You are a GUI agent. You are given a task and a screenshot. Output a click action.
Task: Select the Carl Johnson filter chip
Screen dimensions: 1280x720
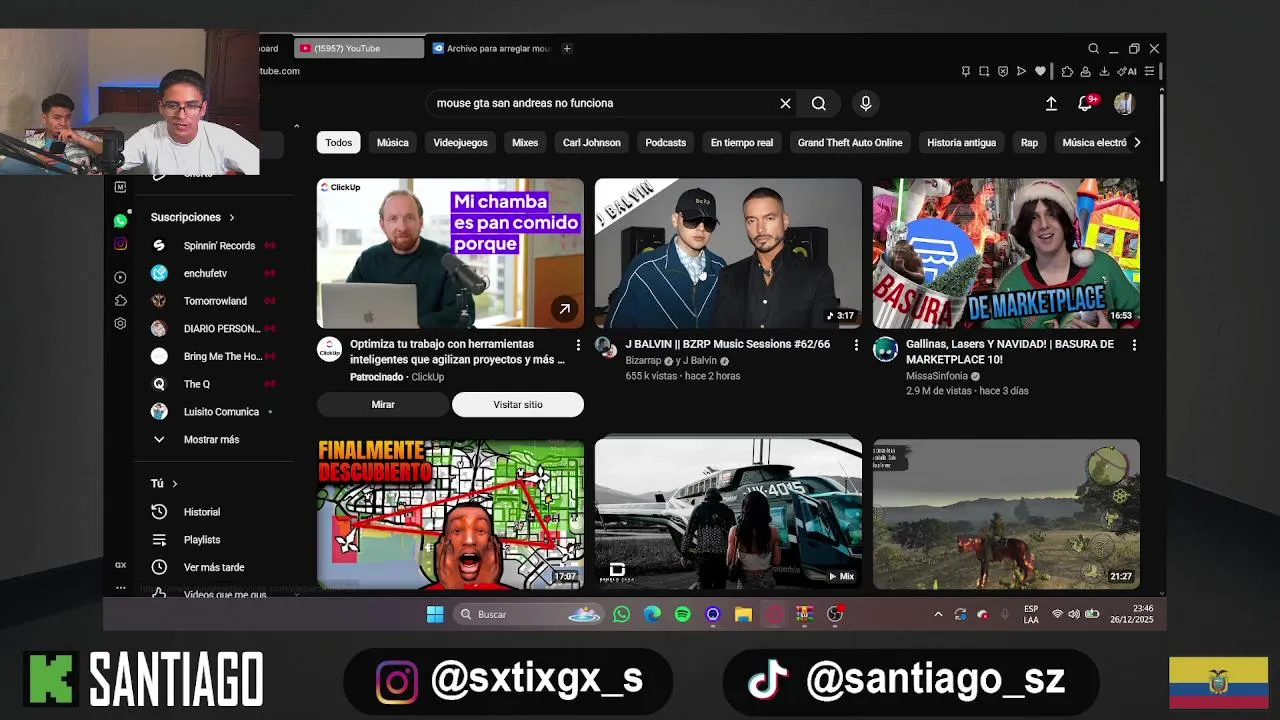point(592,143)
